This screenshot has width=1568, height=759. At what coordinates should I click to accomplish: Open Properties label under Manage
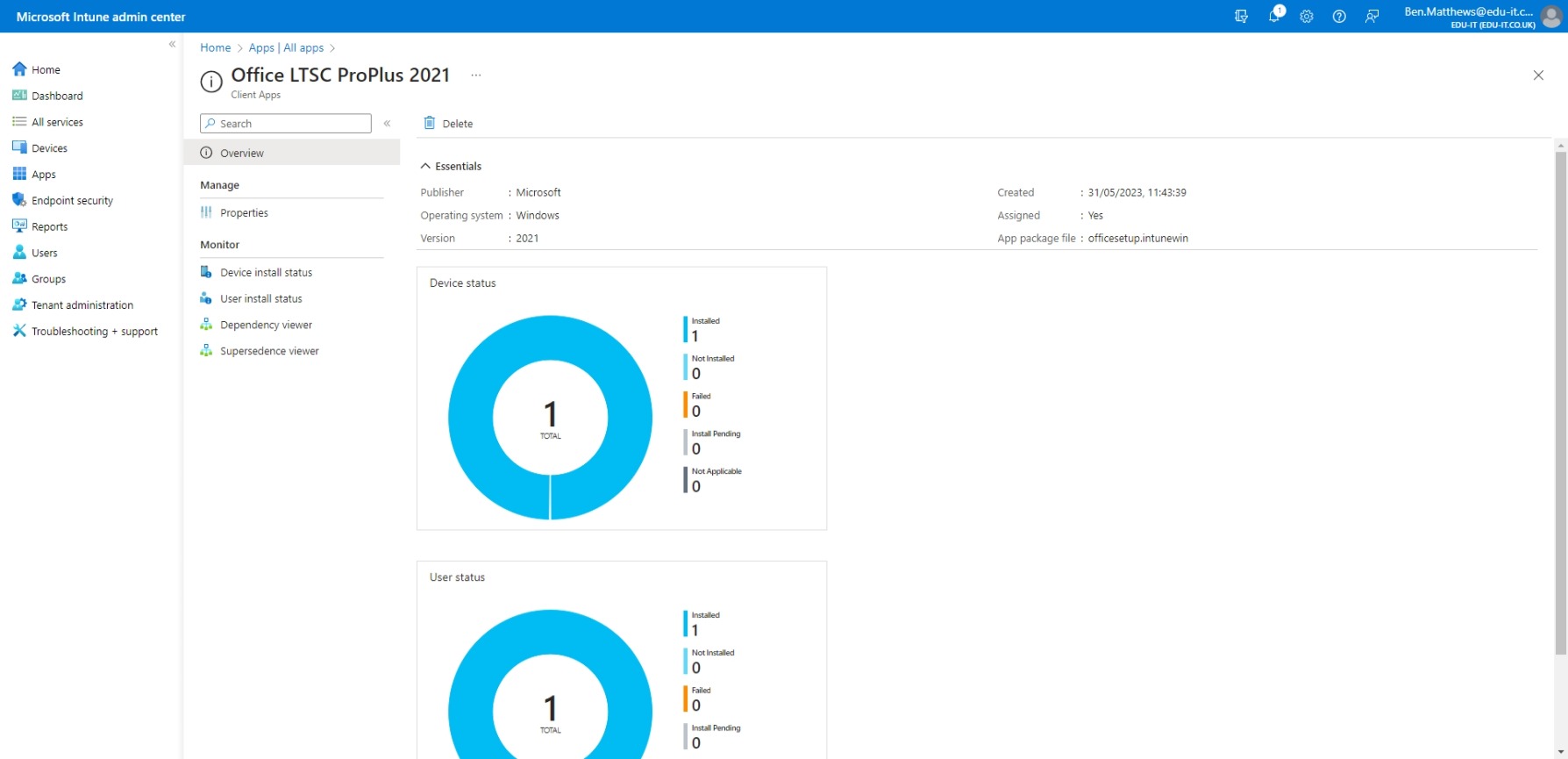click(244, 213)
